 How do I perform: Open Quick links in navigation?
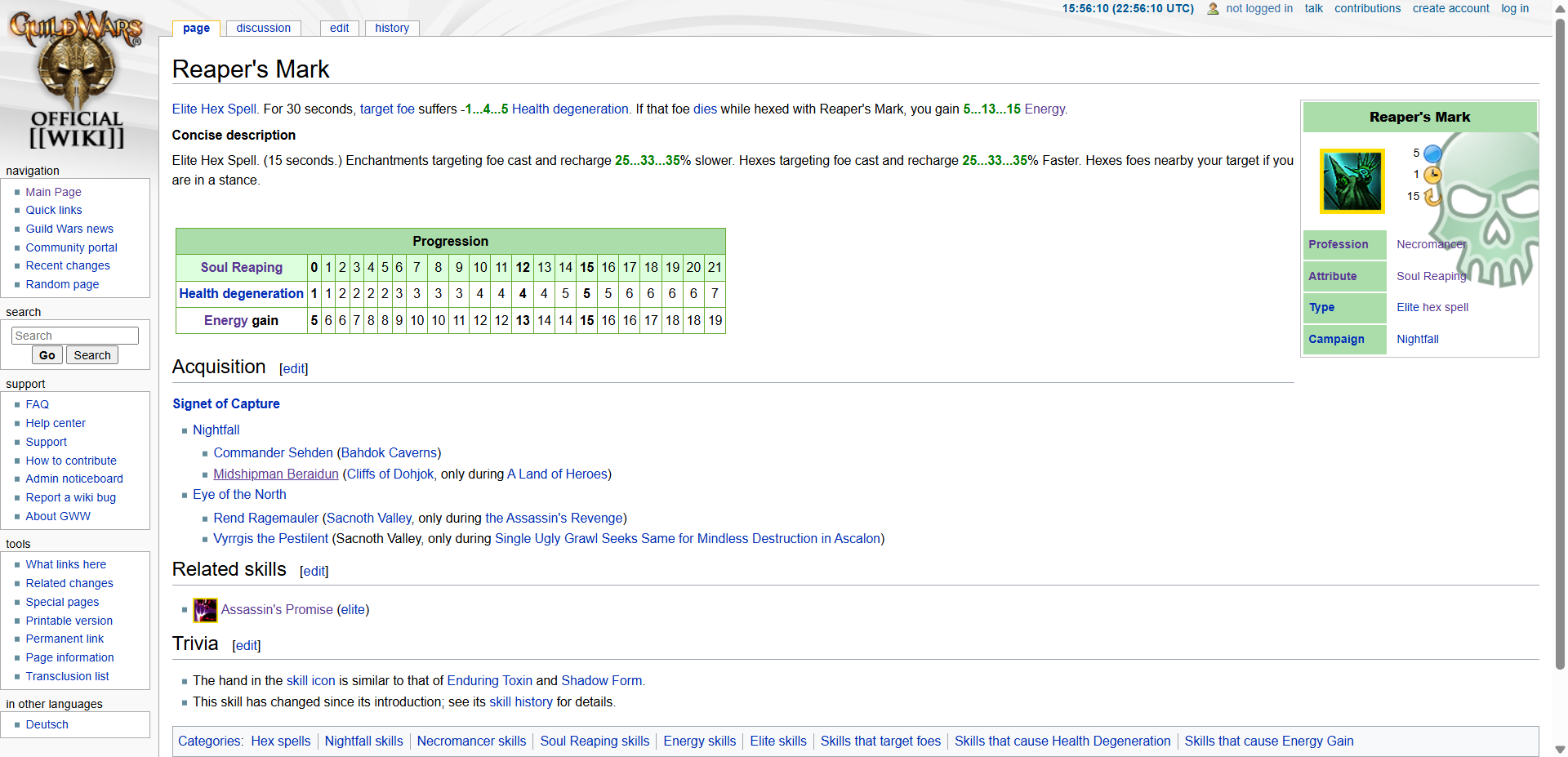54,210
